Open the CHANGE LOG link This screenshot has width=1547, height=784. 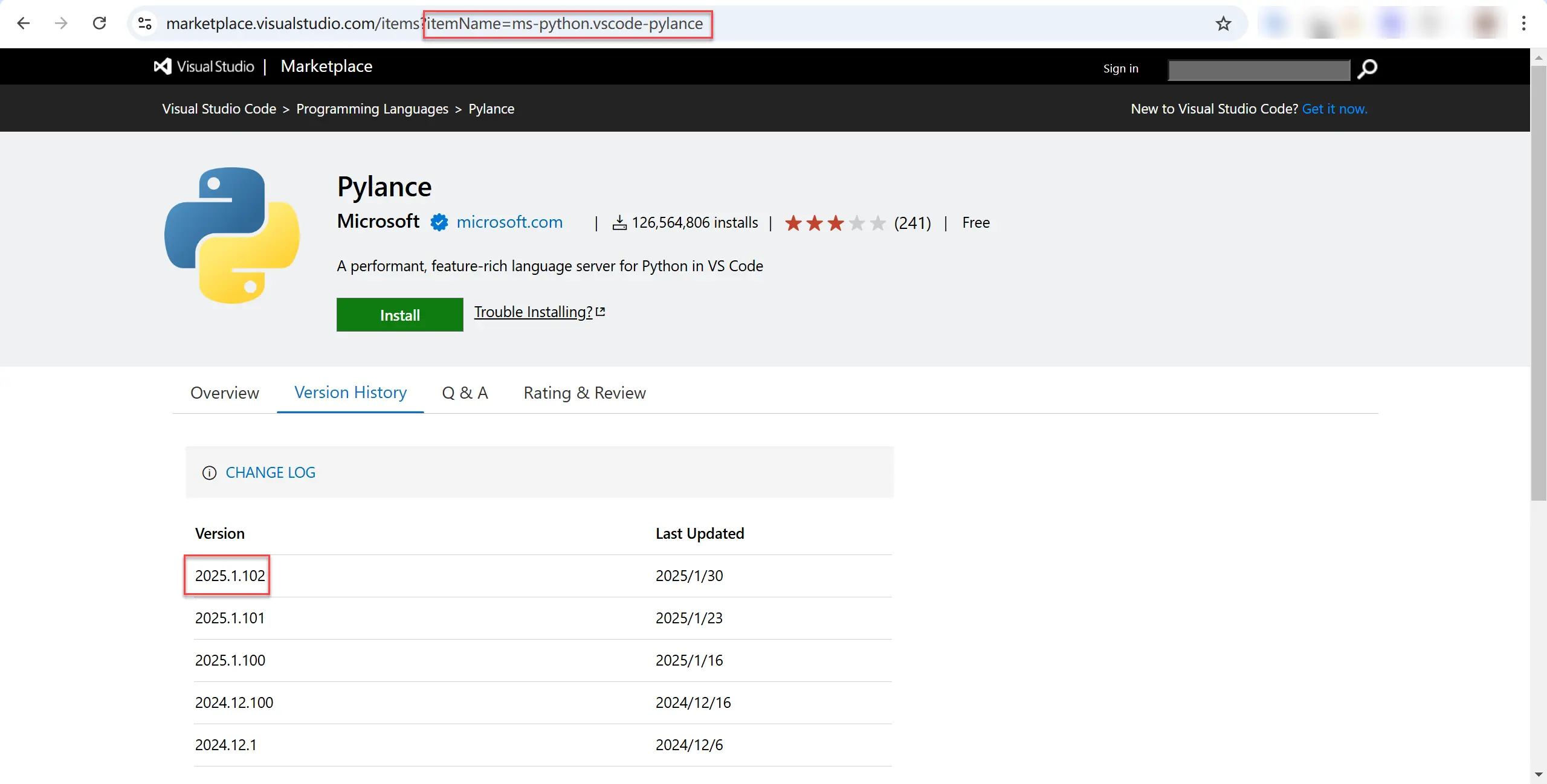pos(270,473)
